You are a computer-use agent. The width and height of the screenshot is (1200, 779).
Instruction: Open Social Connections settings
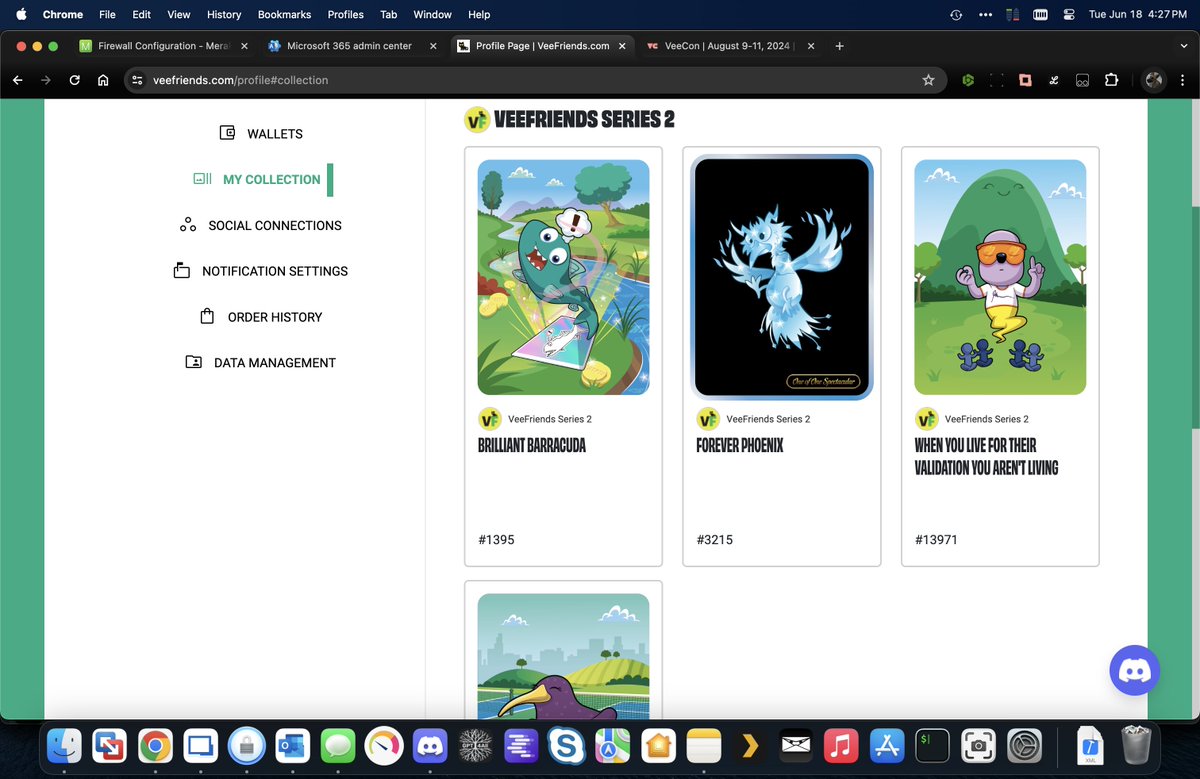[x=275, y=226]
